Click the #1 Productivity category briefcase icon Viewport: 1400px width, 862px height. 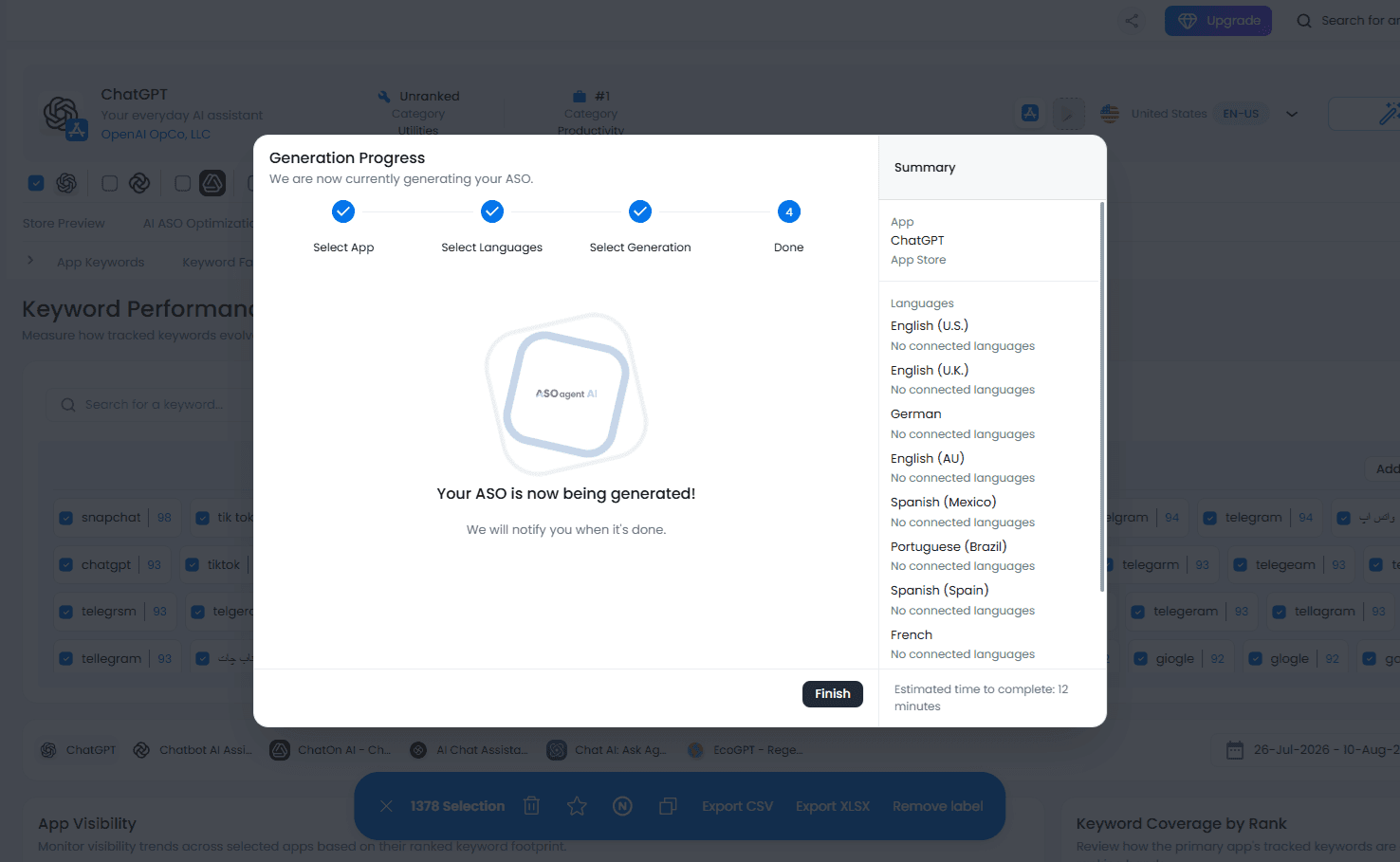(x=580, y=97)
